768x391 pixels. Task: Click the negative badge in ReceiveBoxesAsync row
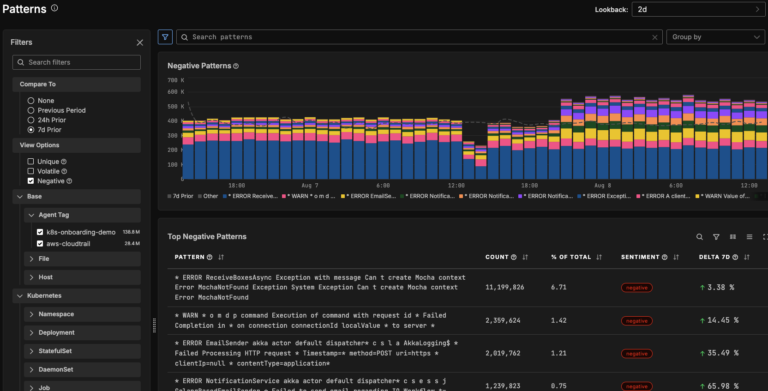click(636, 288)
